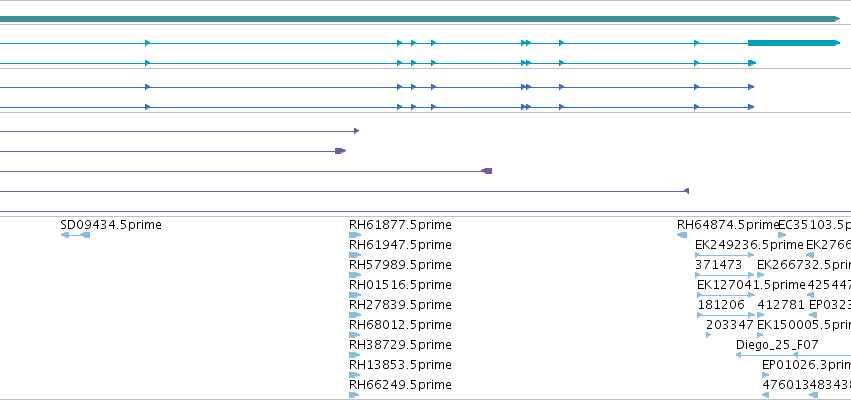
Task: Click the small arrow glyph under 203347
Action: click(x=709, y=335)
